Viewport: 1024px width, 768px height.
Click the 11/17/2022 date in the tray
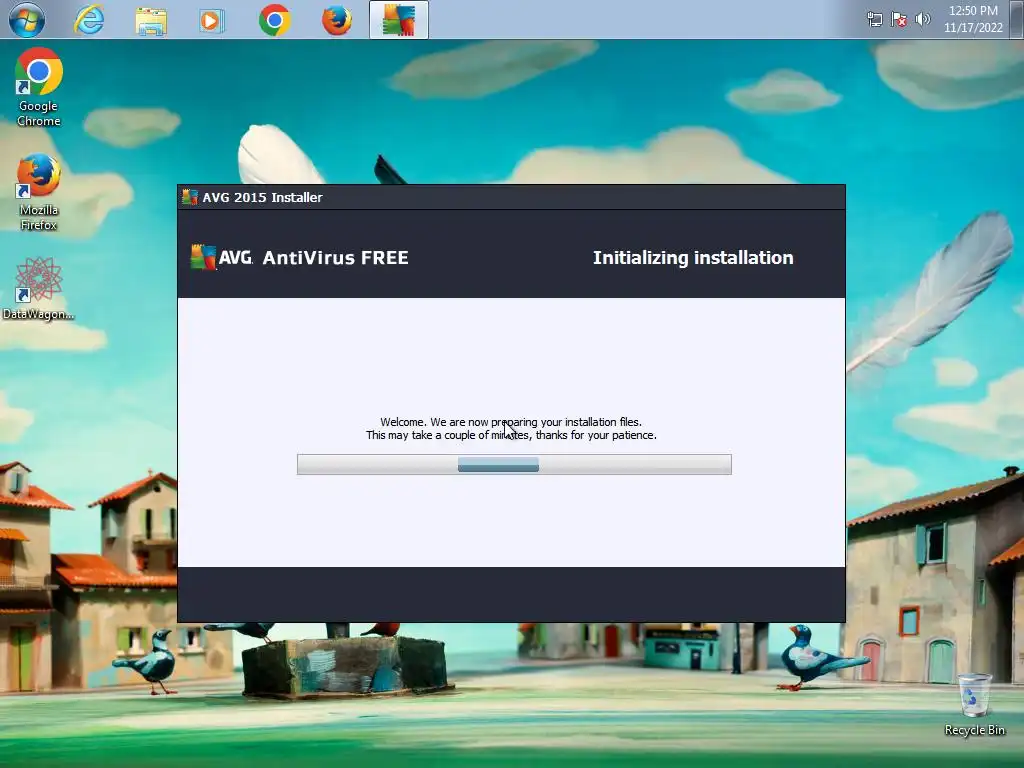(973, 27)
